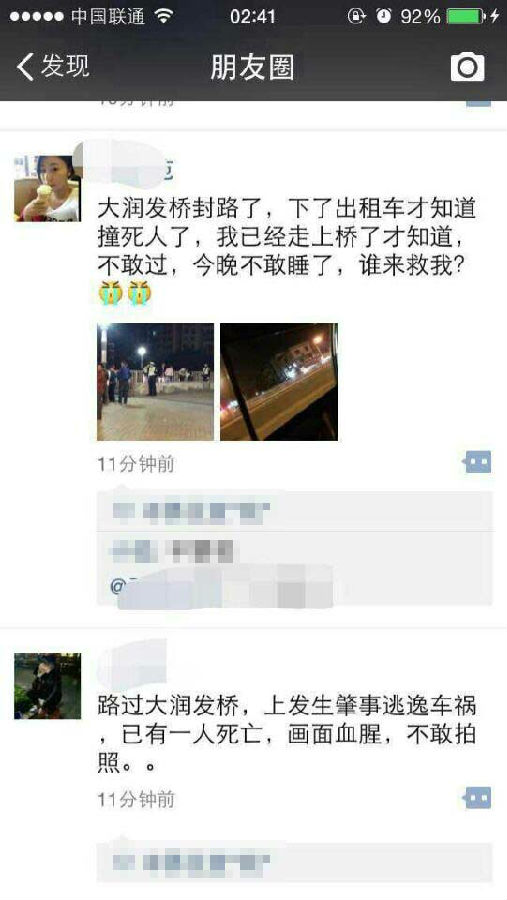
Task: Tap the 朋友圈 title in the header
Action: (253, 67)
